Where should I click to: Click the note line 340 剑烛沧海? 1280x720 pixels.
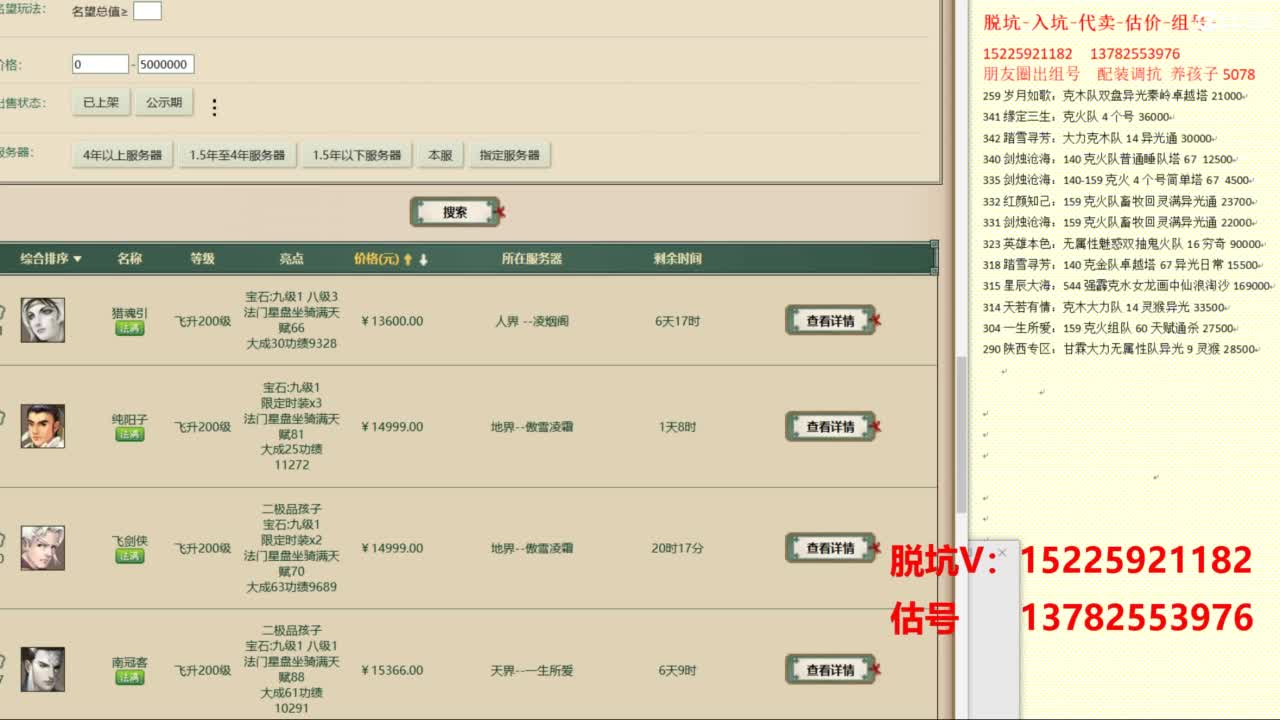point(1110,159)
